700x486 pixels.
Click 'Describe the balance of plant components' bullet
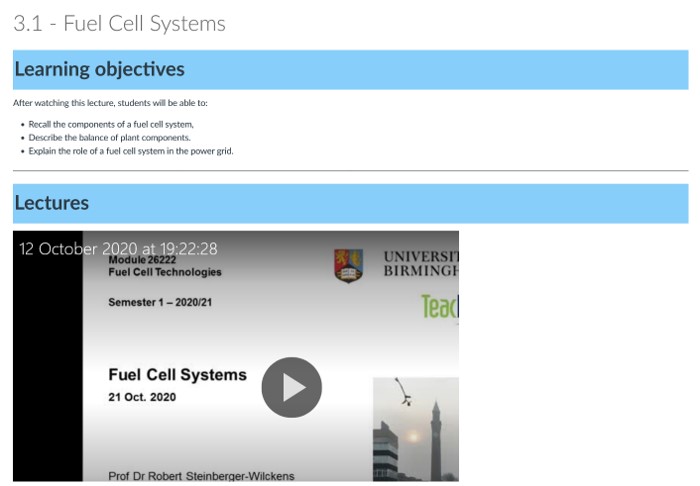click(109, 137)
